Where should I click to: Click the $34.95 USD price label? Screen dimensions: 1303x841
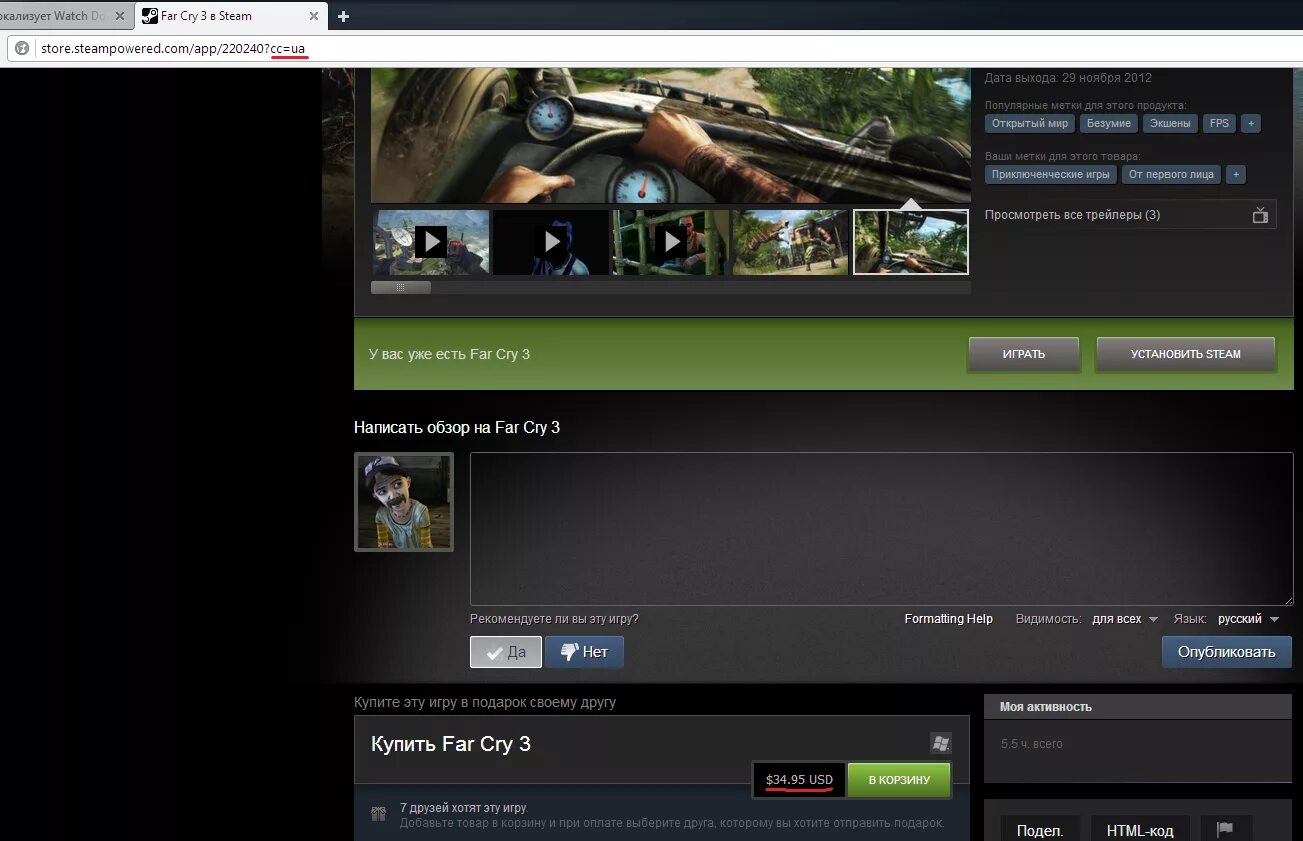tap(799, 780)
